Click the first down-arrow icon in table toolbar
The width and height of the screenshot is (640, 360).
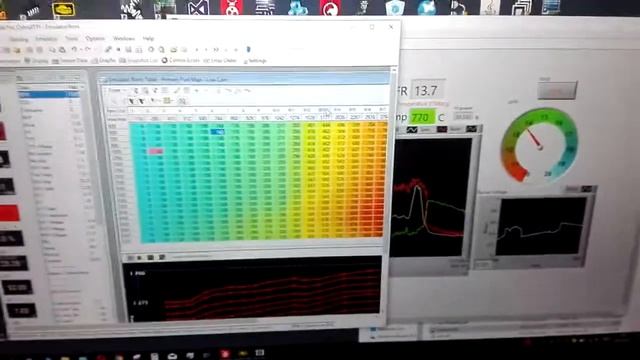(131, 101)
